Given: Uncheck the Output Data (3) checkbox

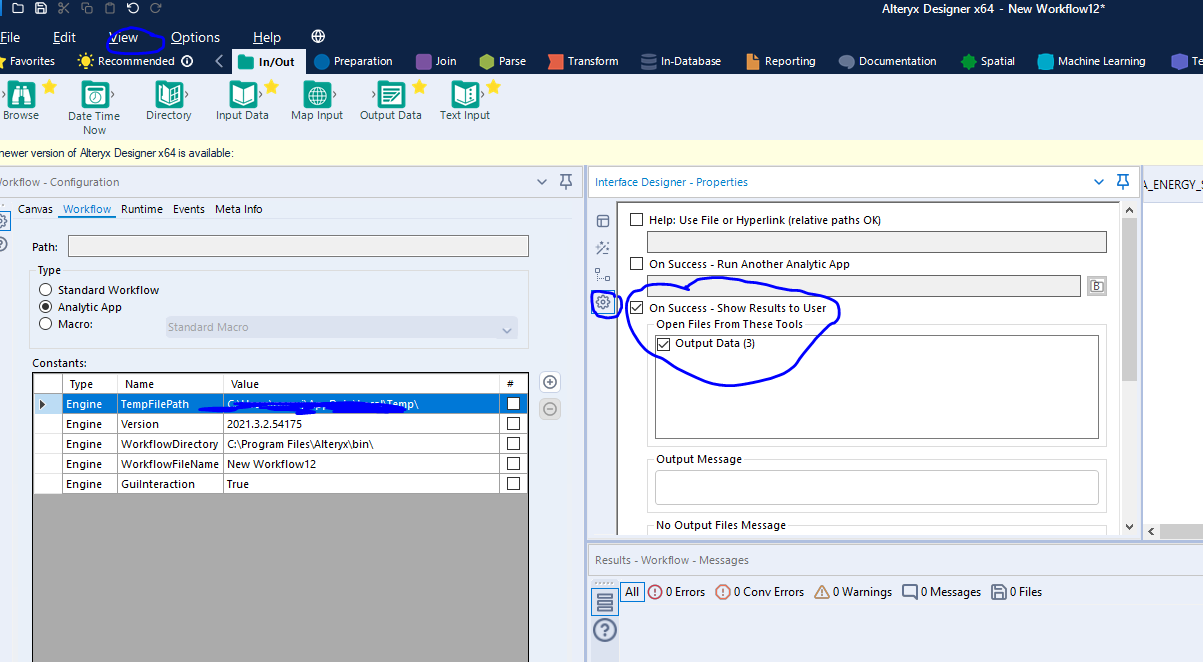Looking at the screenshot, I should click(666, 342).
